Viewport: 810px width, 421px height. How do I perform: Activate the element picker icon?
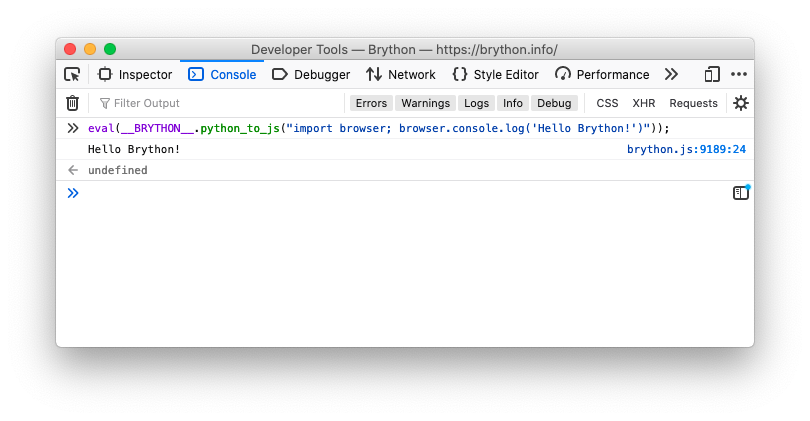[x=72, y=74]
